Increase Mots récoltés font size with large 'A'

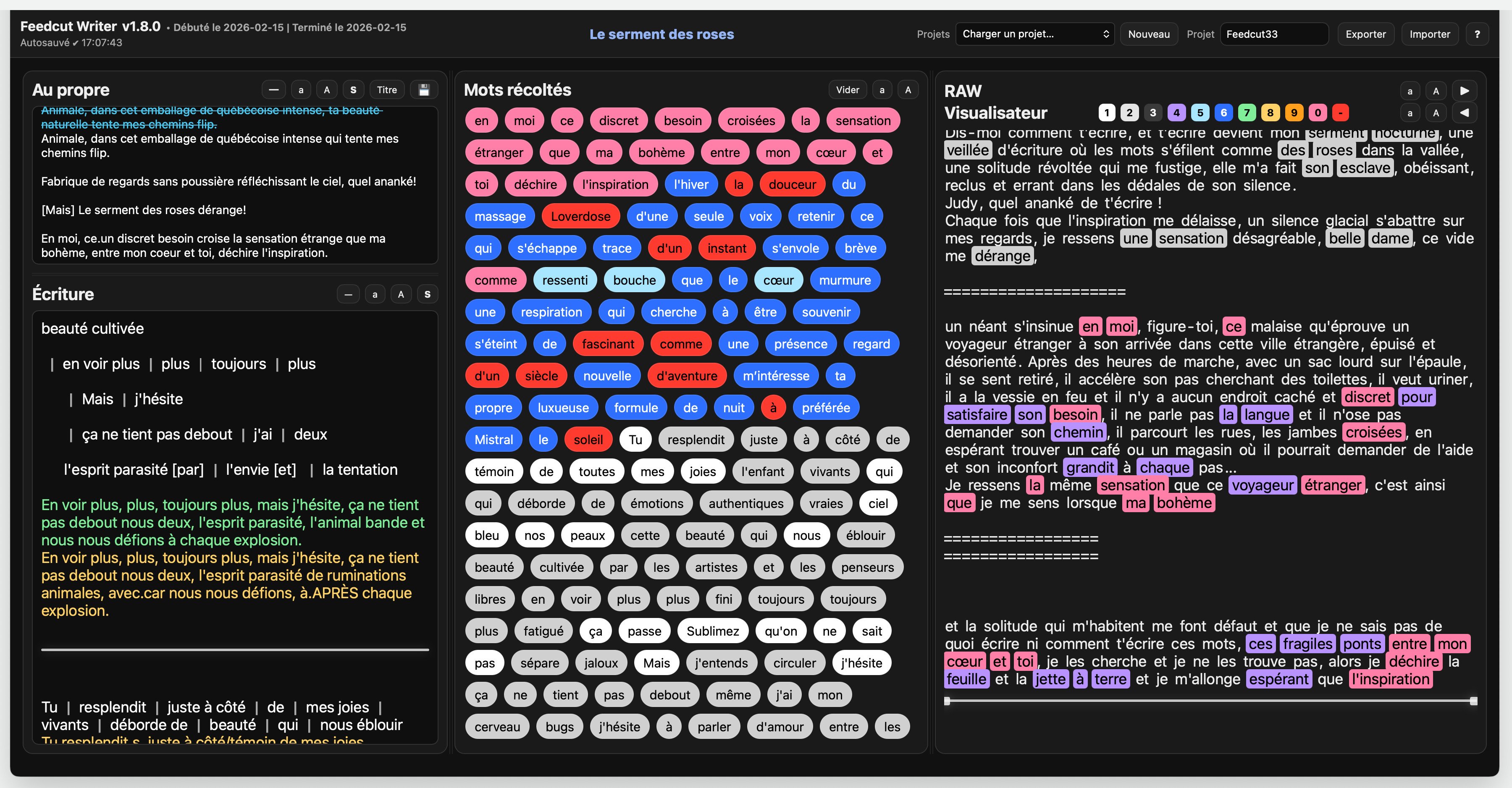click(908, 90)
